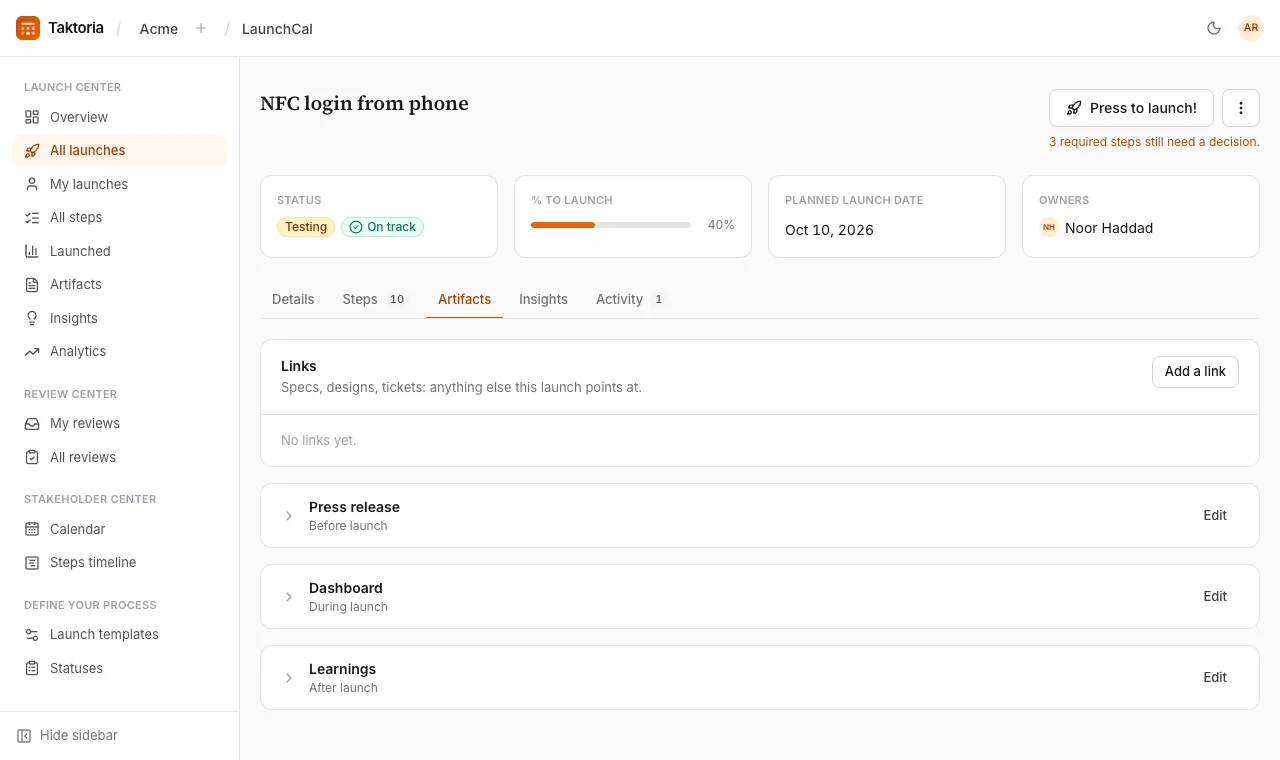Click the Insights lightbulb icon in the sidebar

coord(32,318)
